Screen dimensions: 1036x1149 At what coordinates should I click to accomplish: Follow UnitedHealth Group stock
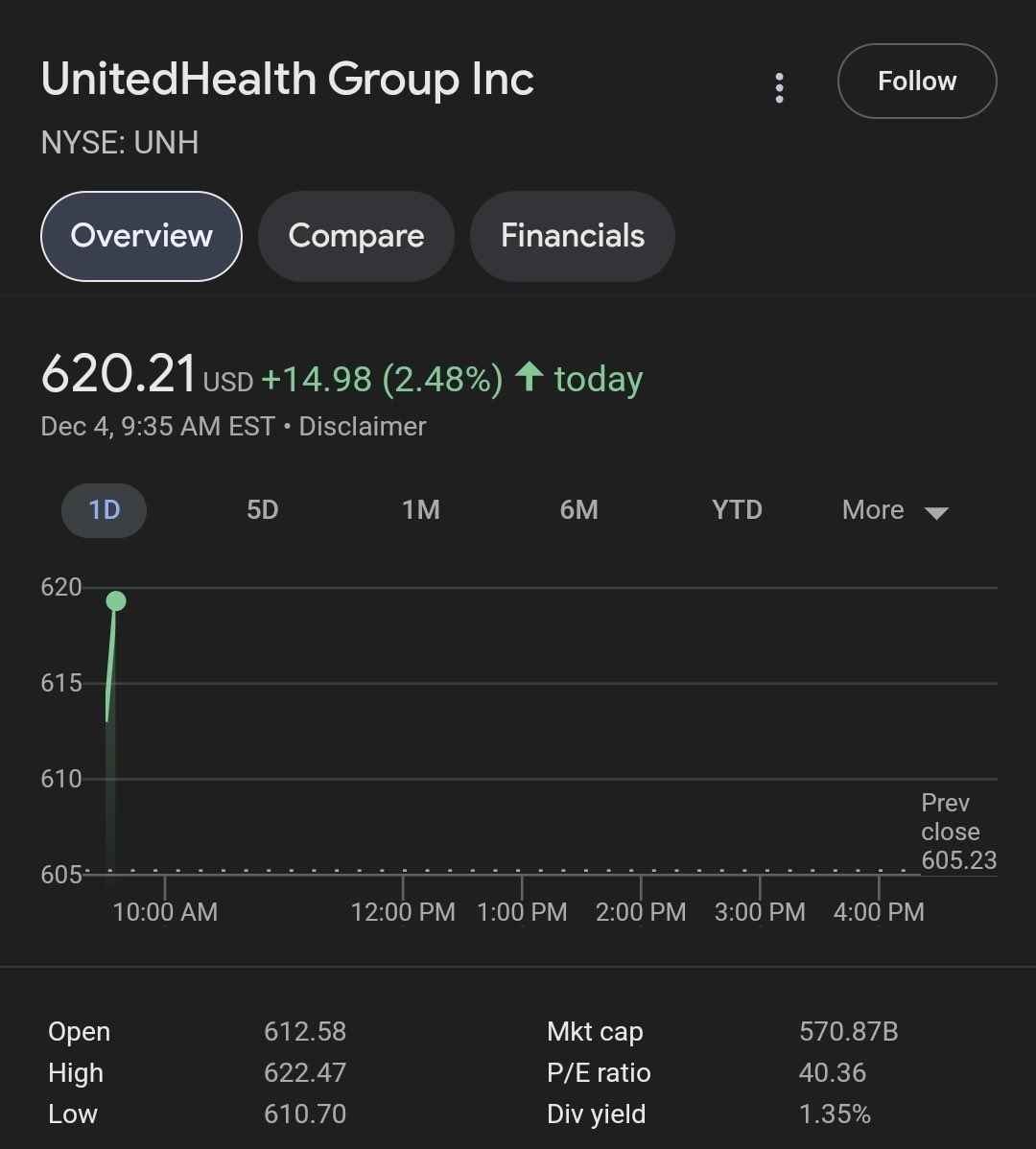click(x=917, y=81)
